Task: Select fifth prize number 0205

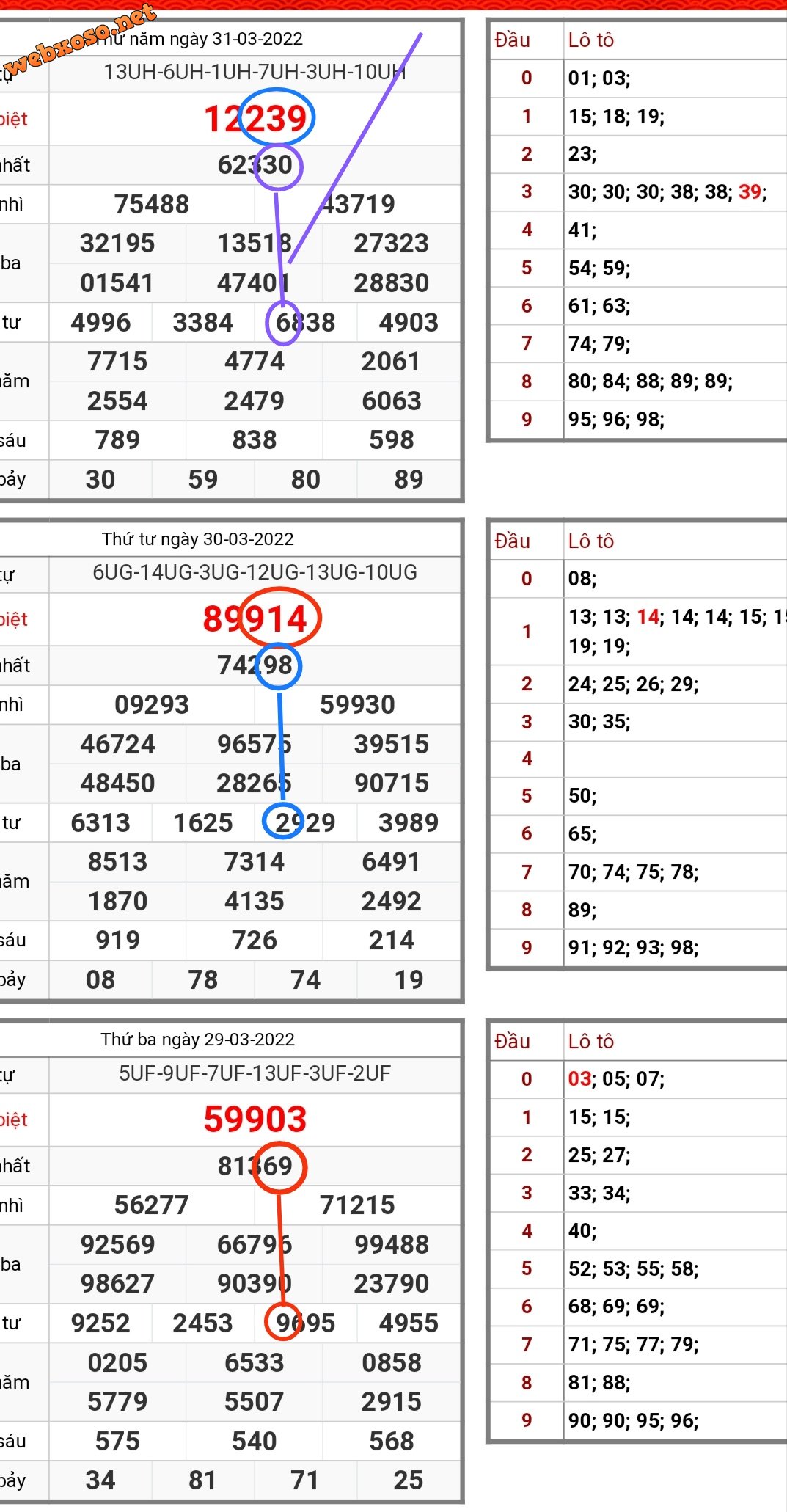Action: click(117, 1362)
